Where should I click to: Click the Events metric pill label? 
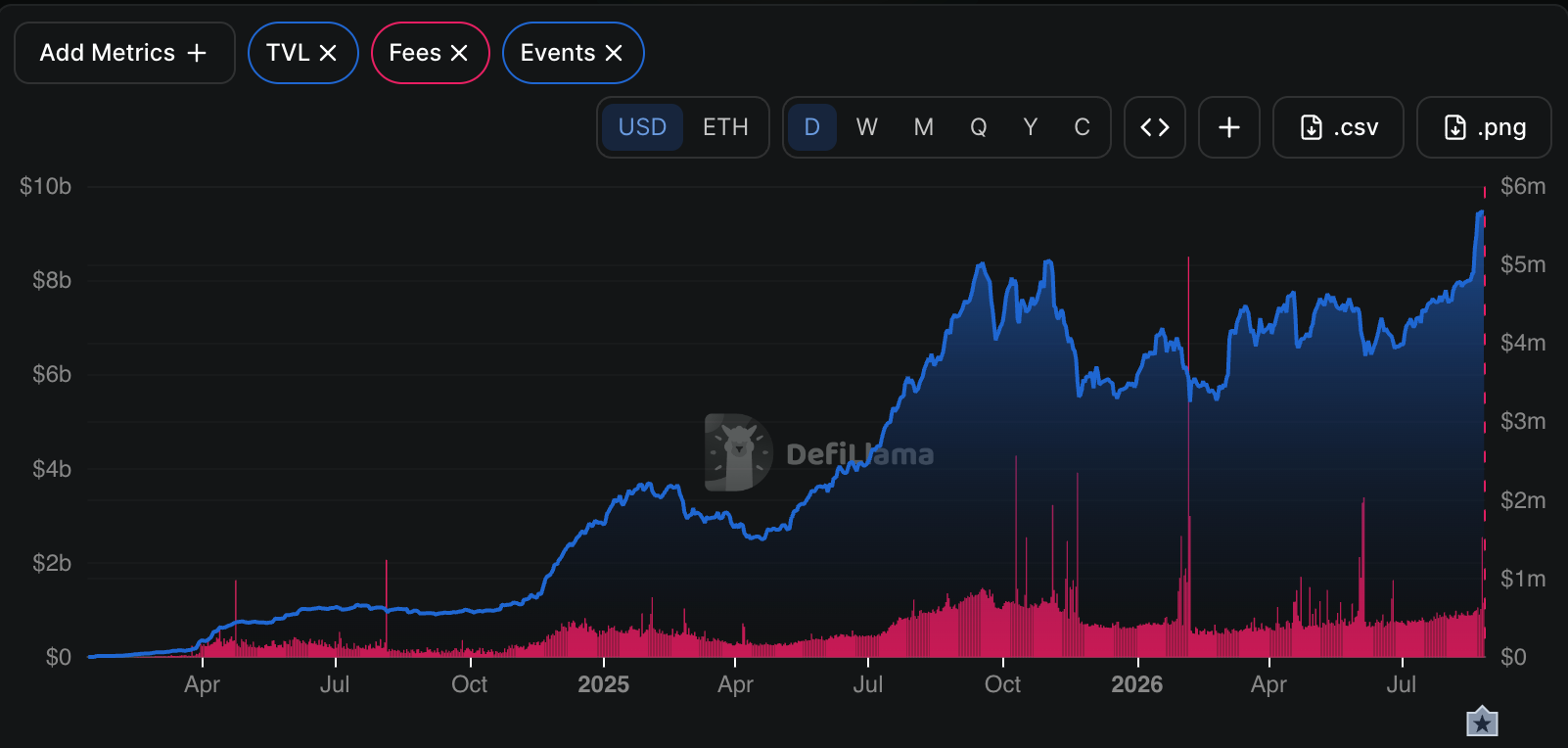point(558,53)
